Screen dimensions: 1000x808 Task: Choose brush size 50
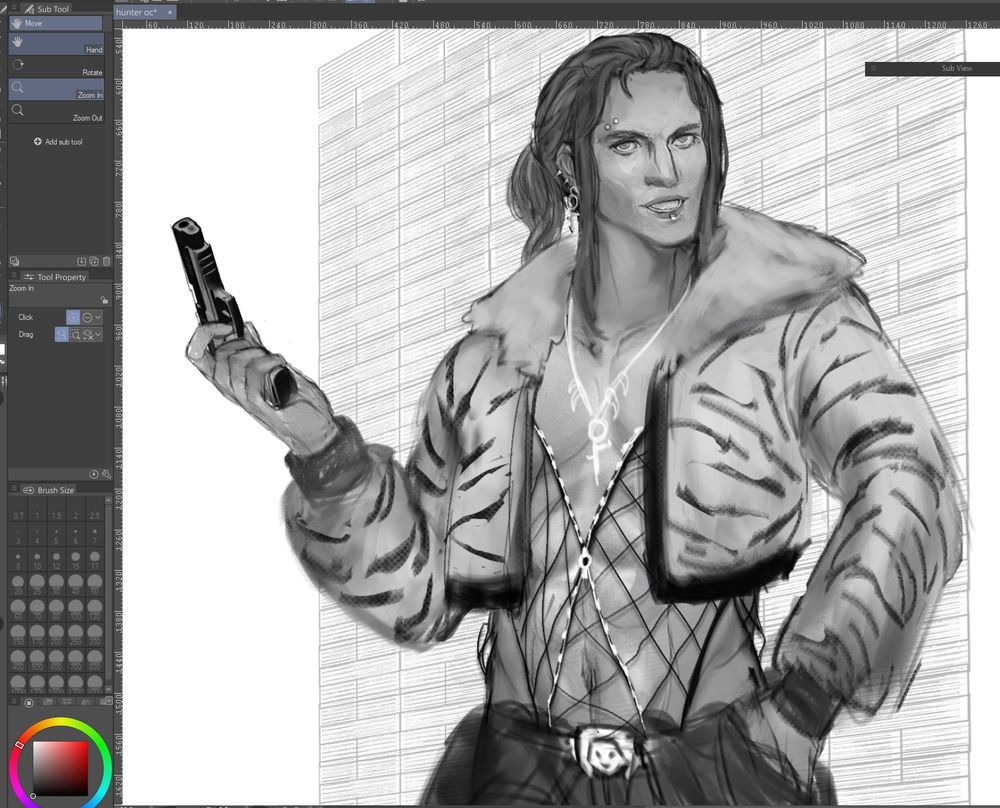(x=95, y=585)
